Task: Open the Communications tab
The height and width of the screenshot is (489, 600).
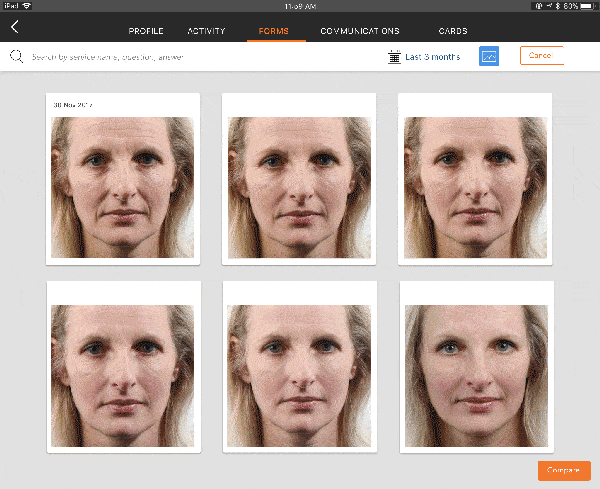Action: click(x=360, y=31)
